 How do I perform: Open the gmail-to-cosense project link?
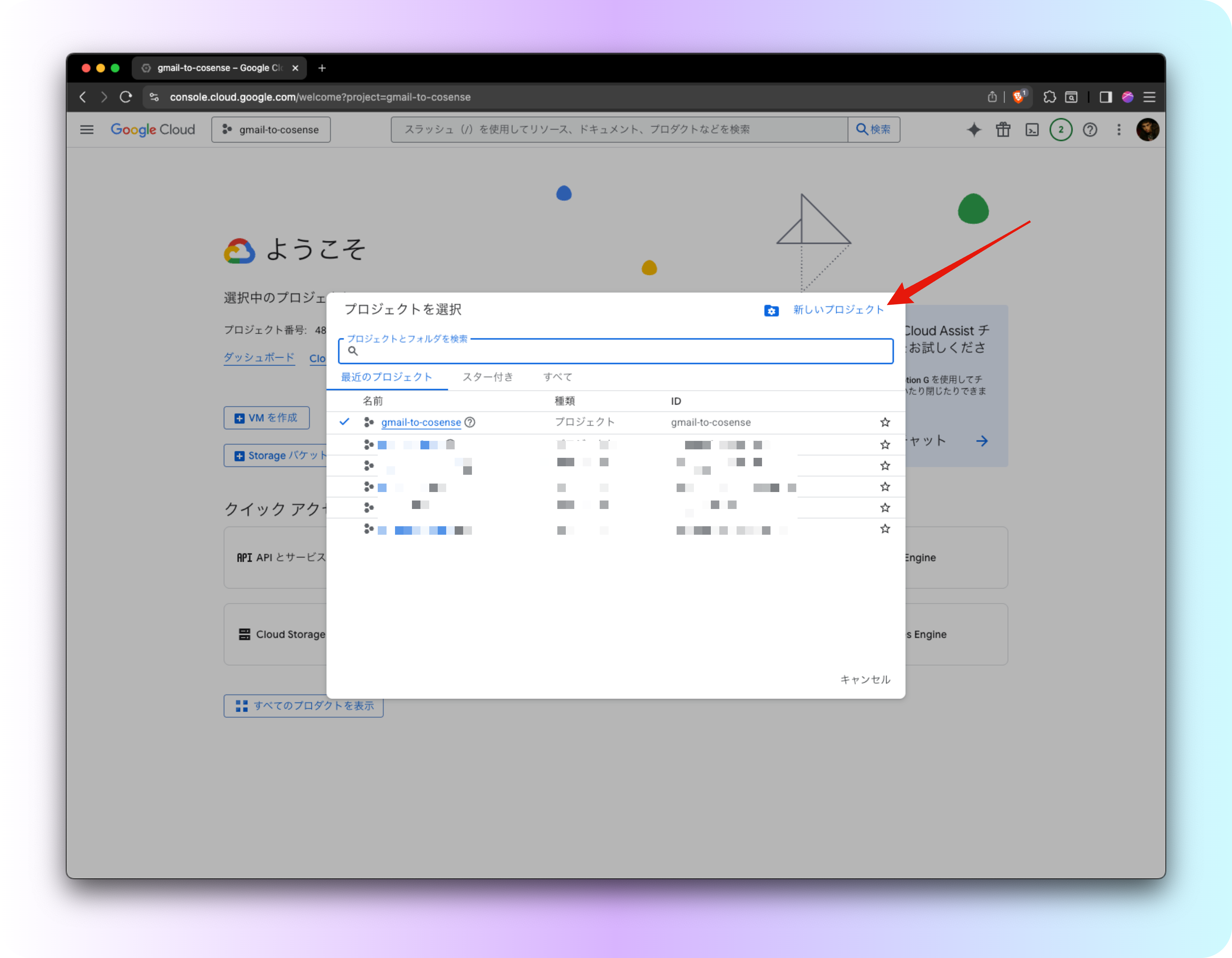pyautogui.click(x=421, y=422)
